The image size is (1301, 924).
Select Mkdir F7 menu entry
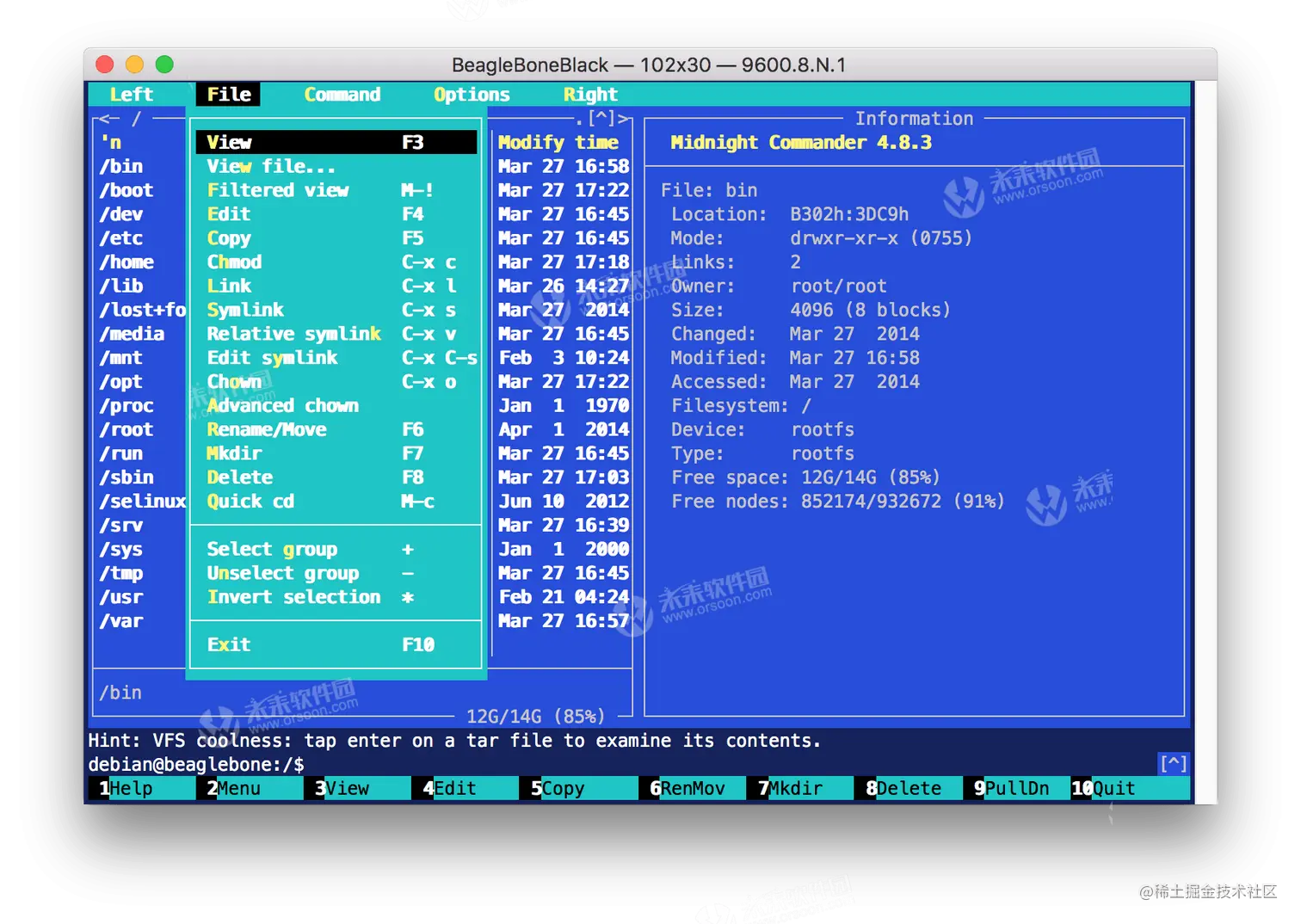pos(336,453)
